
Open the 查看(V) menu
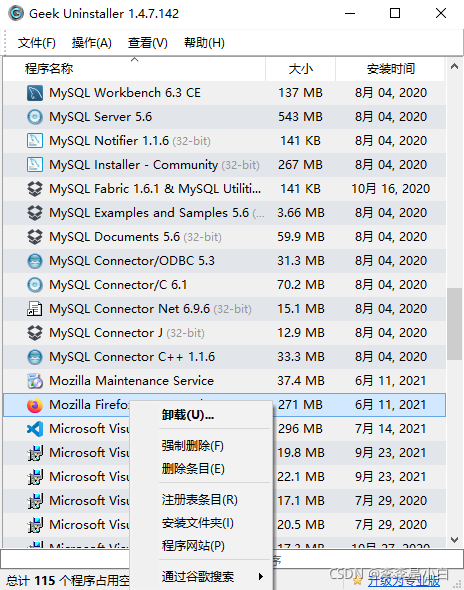[x=148, y=43]
